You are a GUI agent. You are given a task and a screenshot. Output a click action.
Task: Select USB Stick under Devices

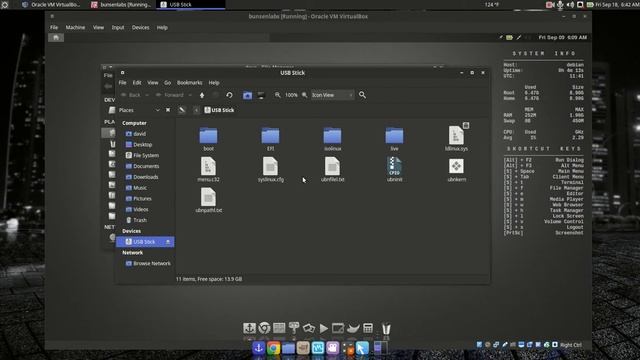(x=145, y=242)
